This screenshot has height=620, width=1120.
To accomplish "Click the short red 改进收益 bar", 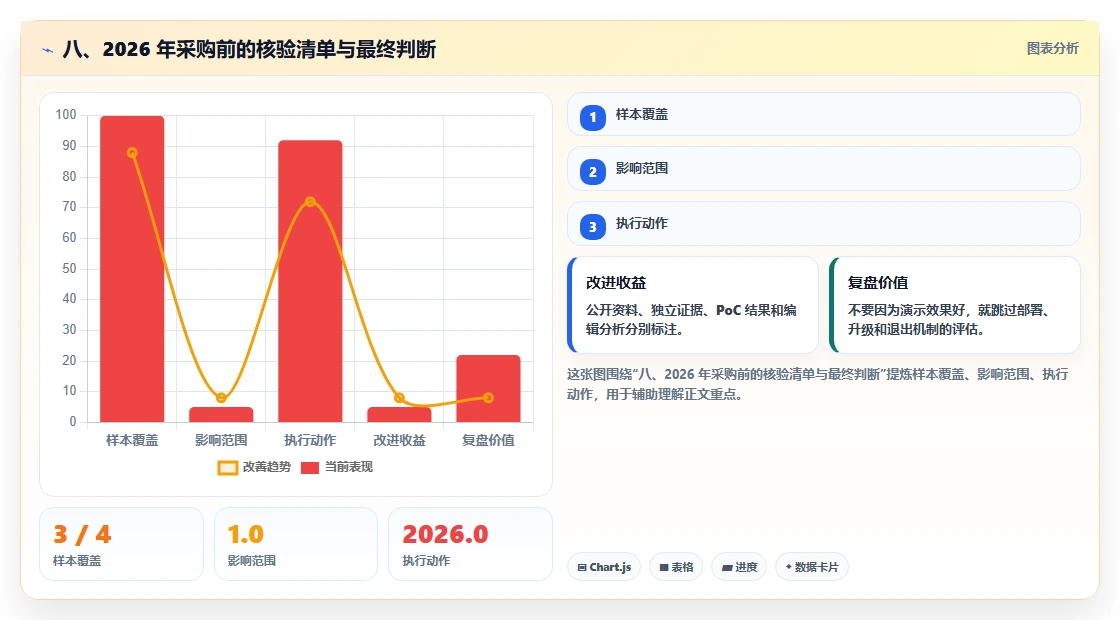I will (x=399, y=414).
